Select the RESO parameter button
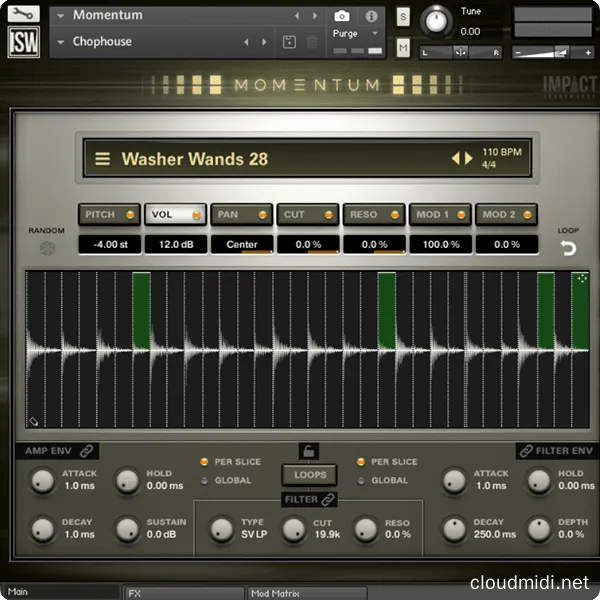600x600 pixels. [x=374, y=214]
